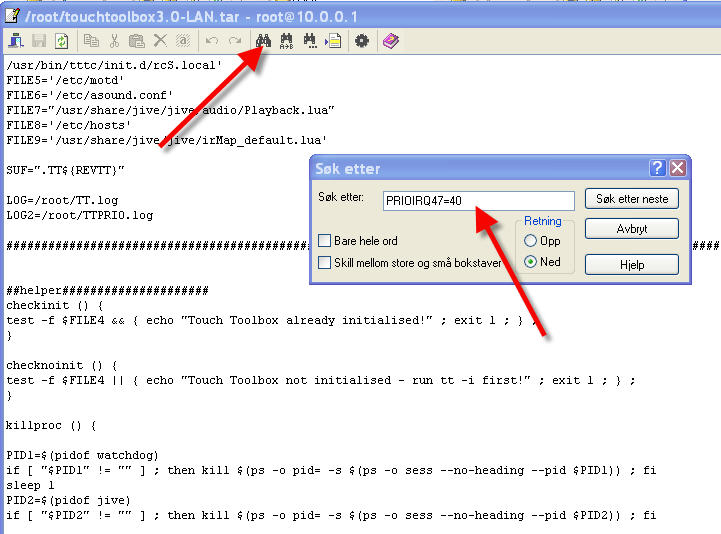Click the Copy icon in toolbar
This screenshot has width=721, height=534.
pos(91,41)
